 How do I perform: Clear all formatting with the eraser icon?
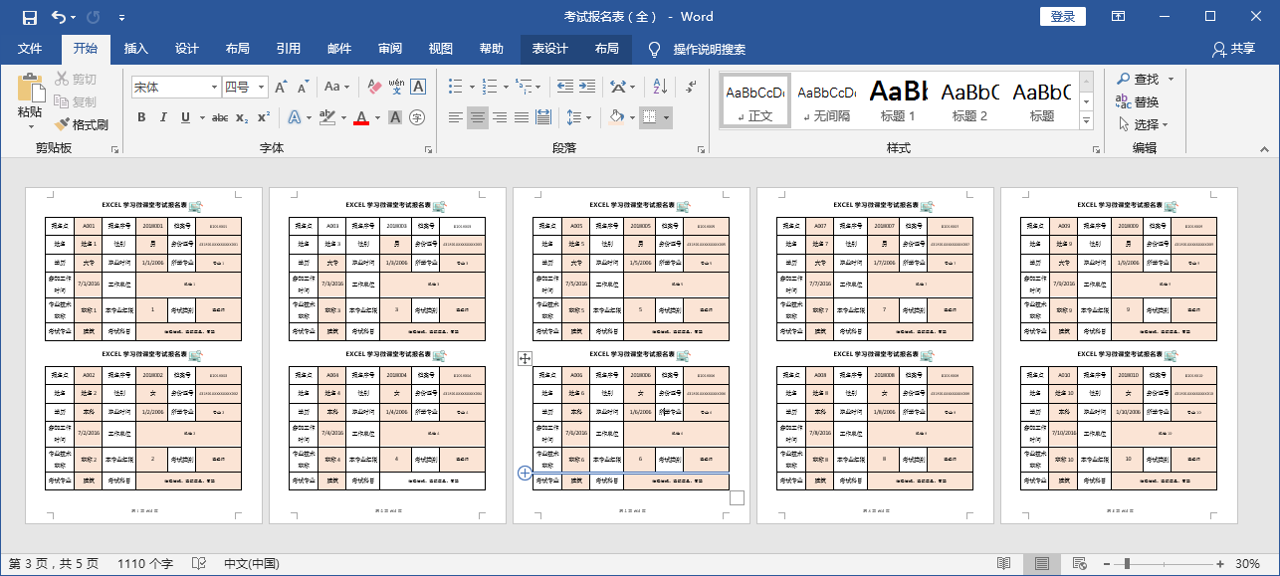click(375, 87)
